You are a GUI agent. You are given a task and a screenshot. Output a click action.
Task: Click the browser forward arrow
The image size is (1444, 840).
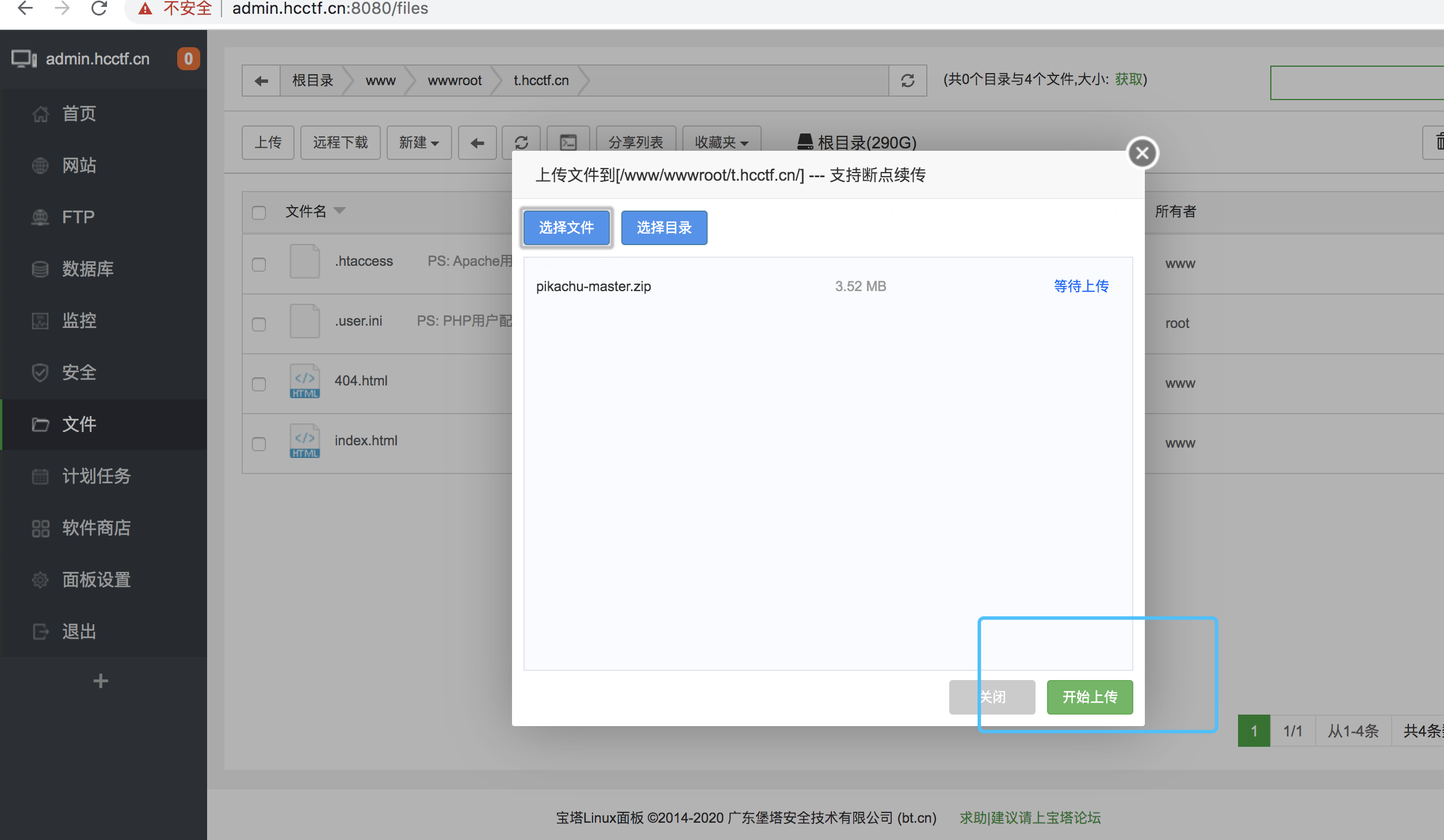[x=62, y=8]
